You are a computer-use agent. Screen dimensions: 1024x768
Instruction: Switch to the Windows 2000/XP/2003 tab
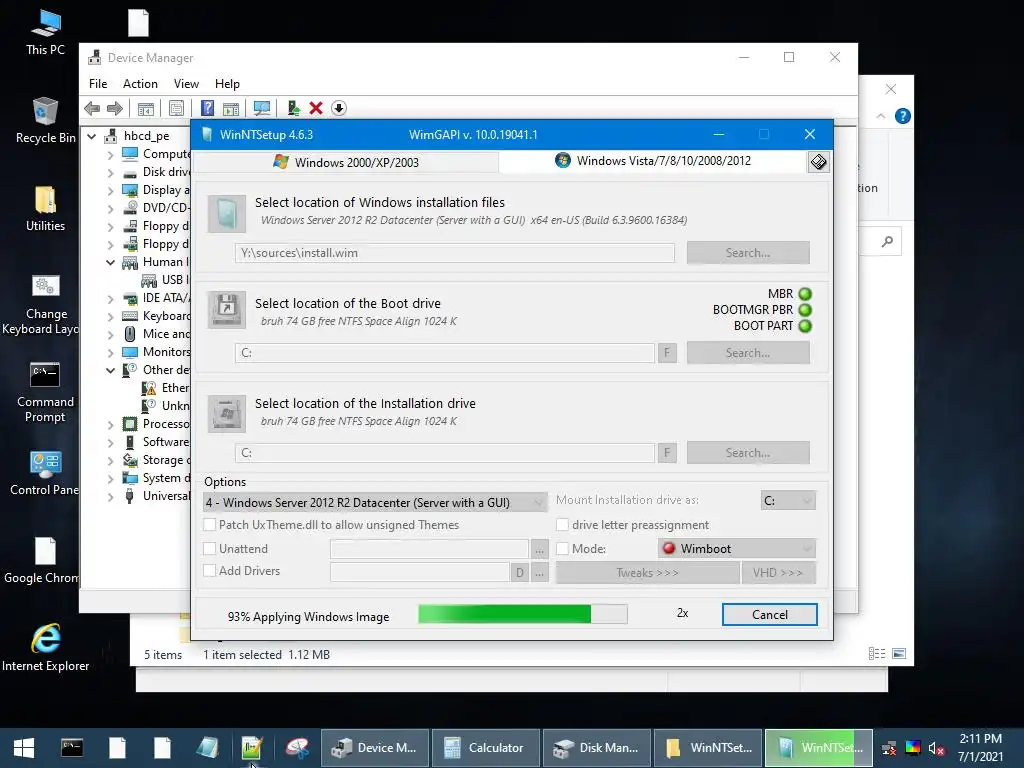pos(346,162)
